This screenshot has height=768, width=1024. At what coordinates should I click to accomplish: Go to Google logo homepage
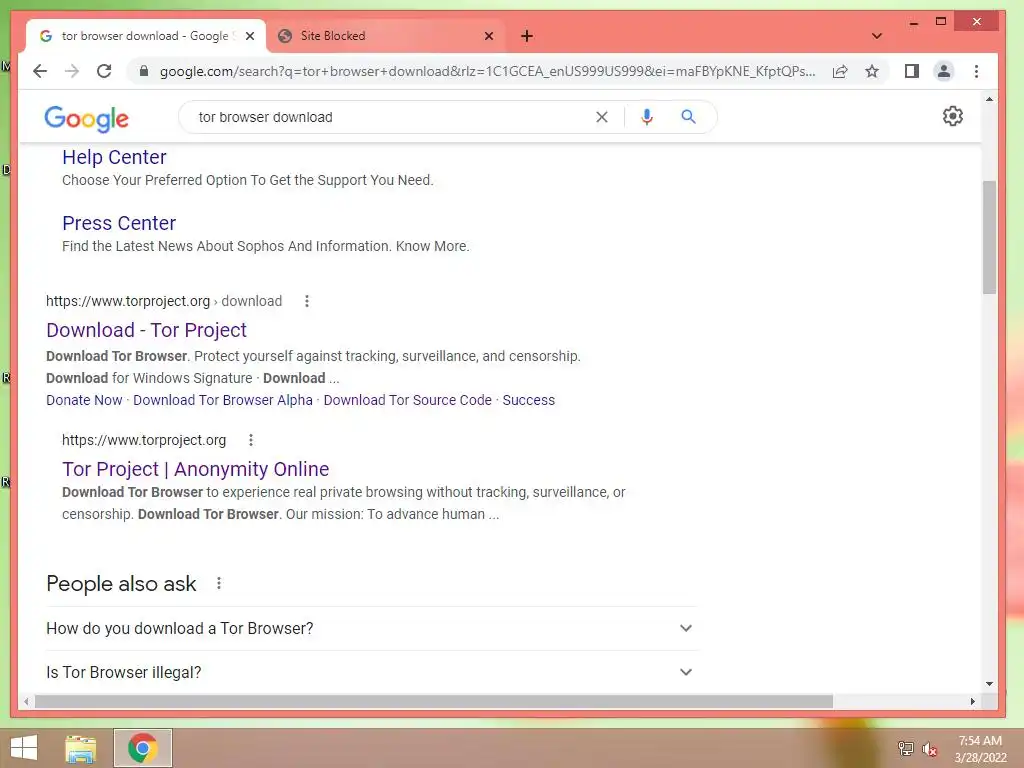[x=86, y=119]
